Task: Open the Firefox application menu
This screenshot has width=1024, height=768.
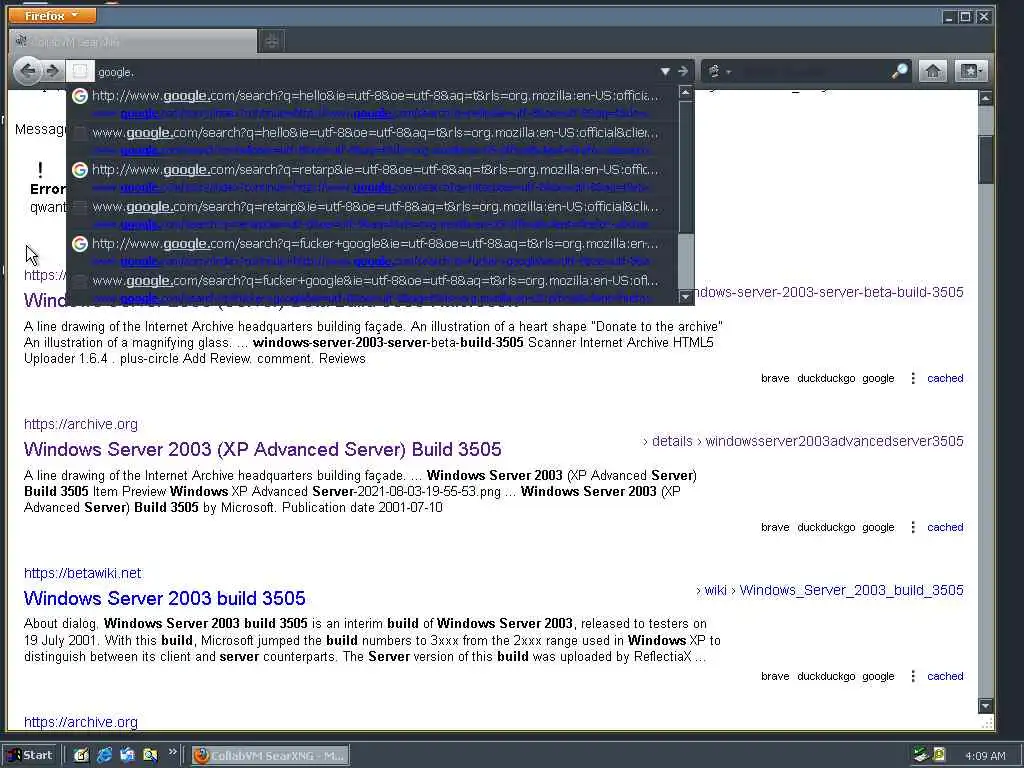Action: point(52,15)
